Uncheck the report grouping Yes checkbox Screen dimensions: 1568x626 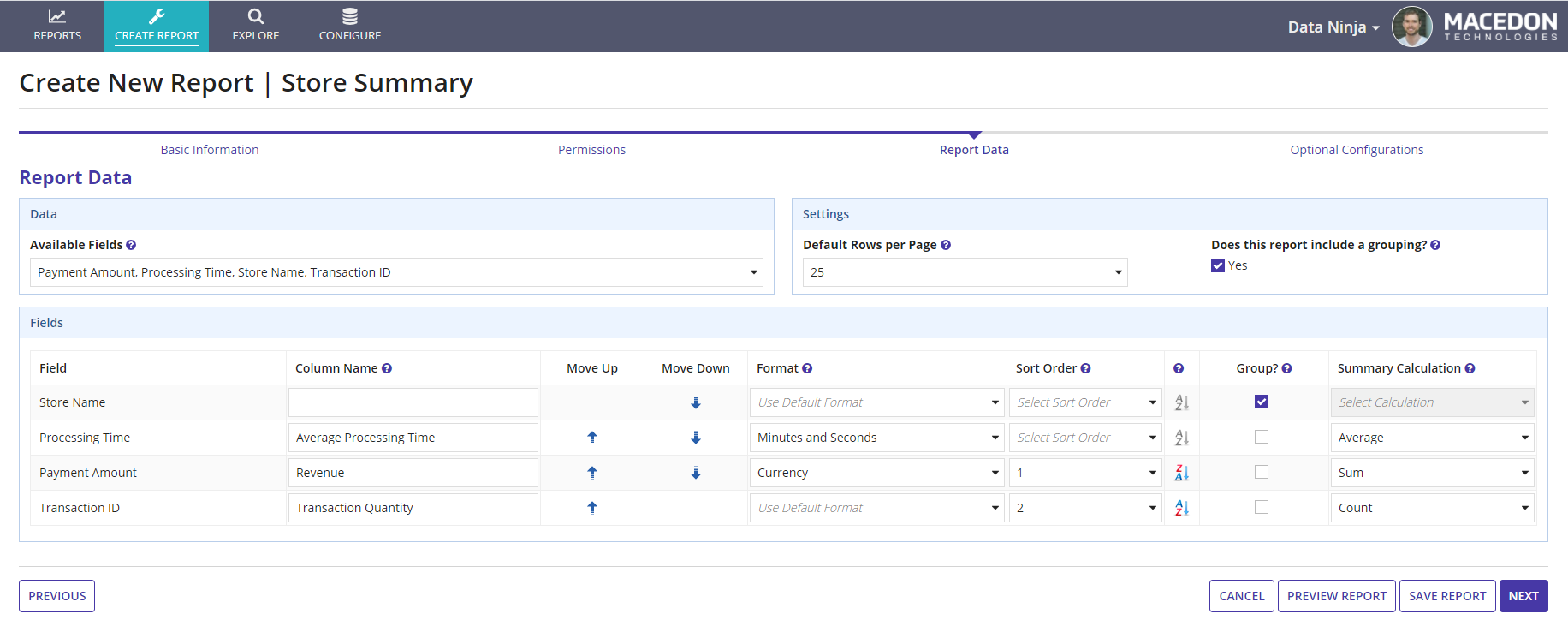click(x=1218, y=265)
